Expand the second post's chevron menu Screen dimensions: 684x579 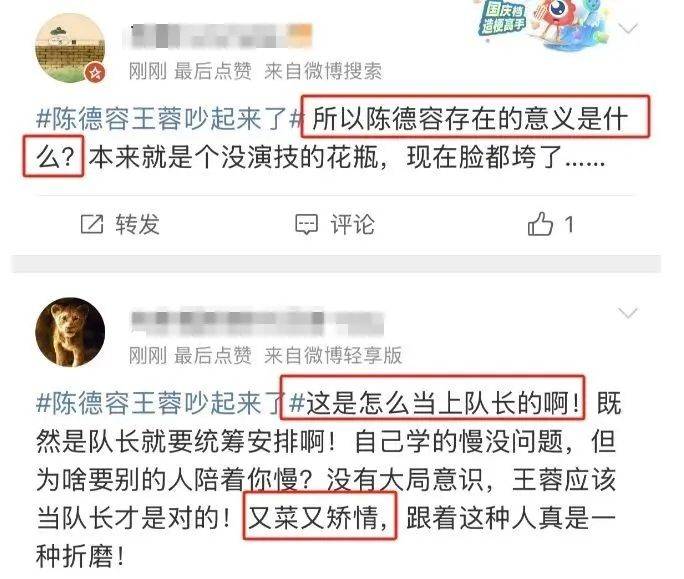[x=628, y=313]
